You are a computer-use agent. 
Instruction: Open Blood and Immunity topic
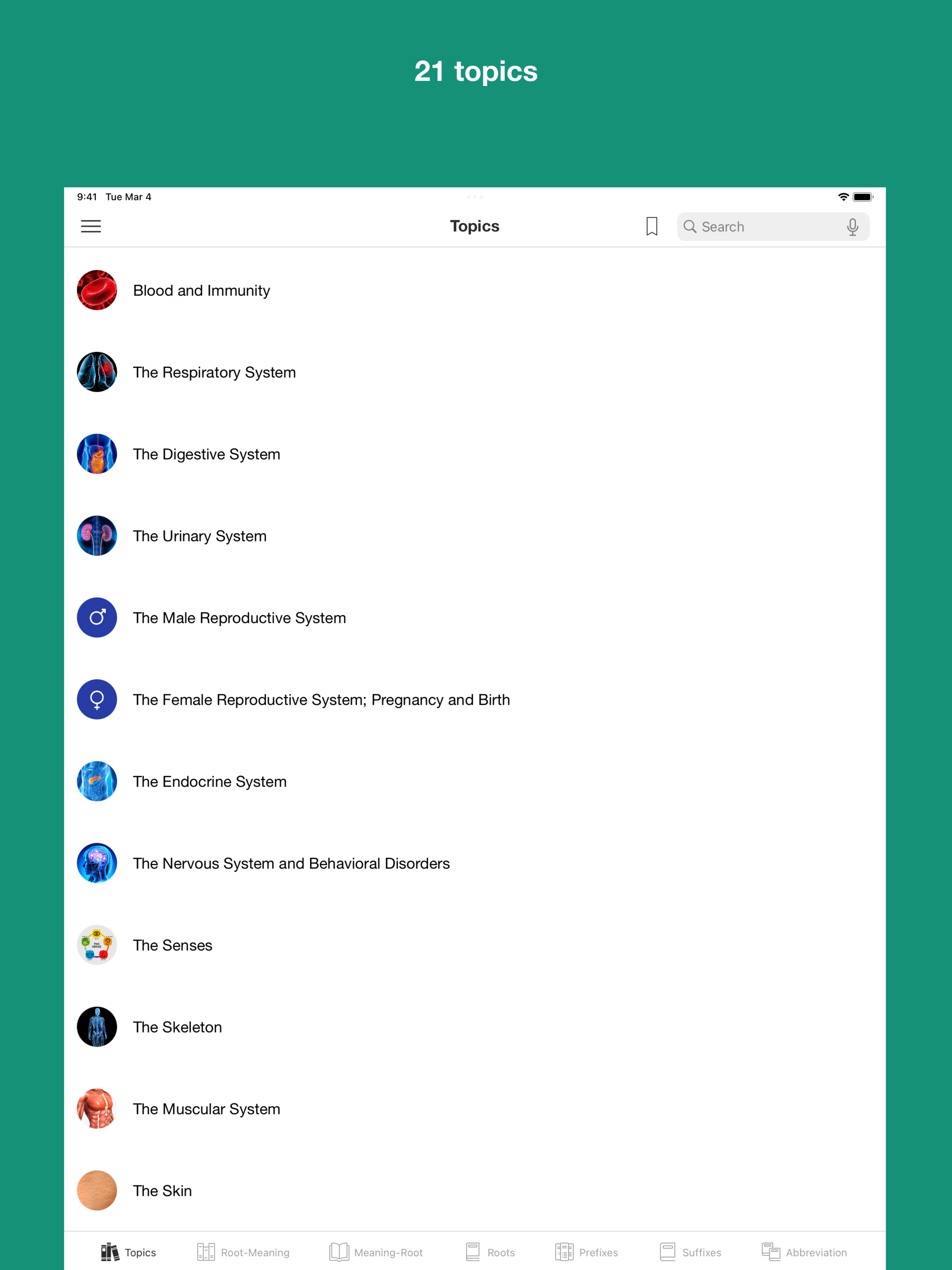(475, 290)
